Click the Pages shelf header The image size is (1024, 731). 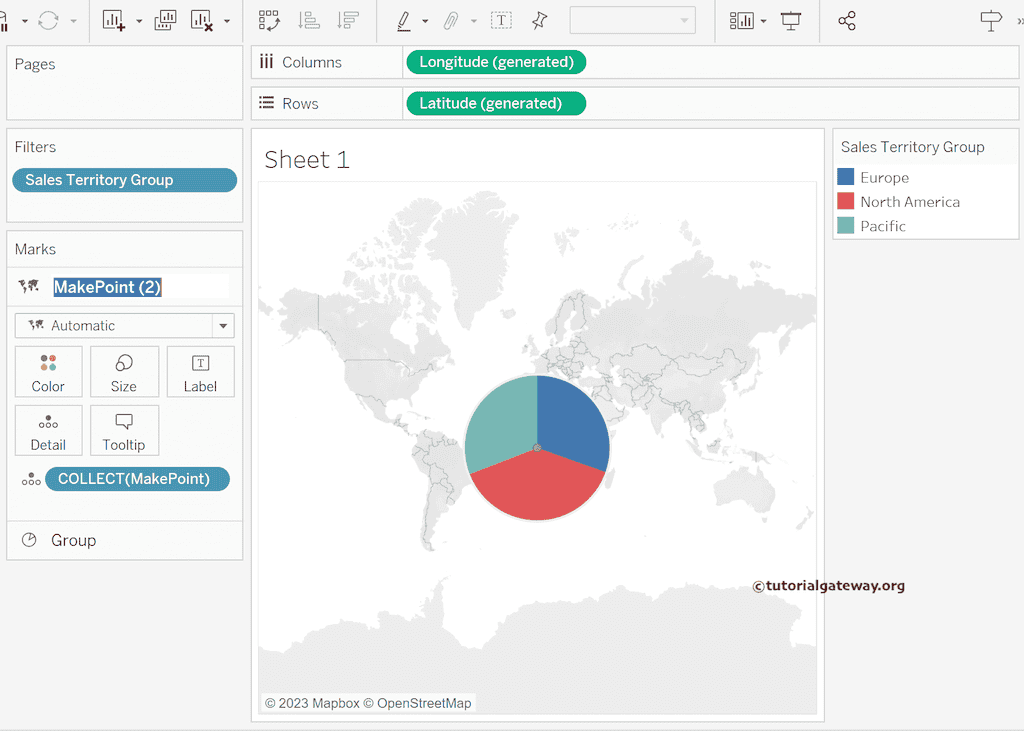tap(35, 64)
